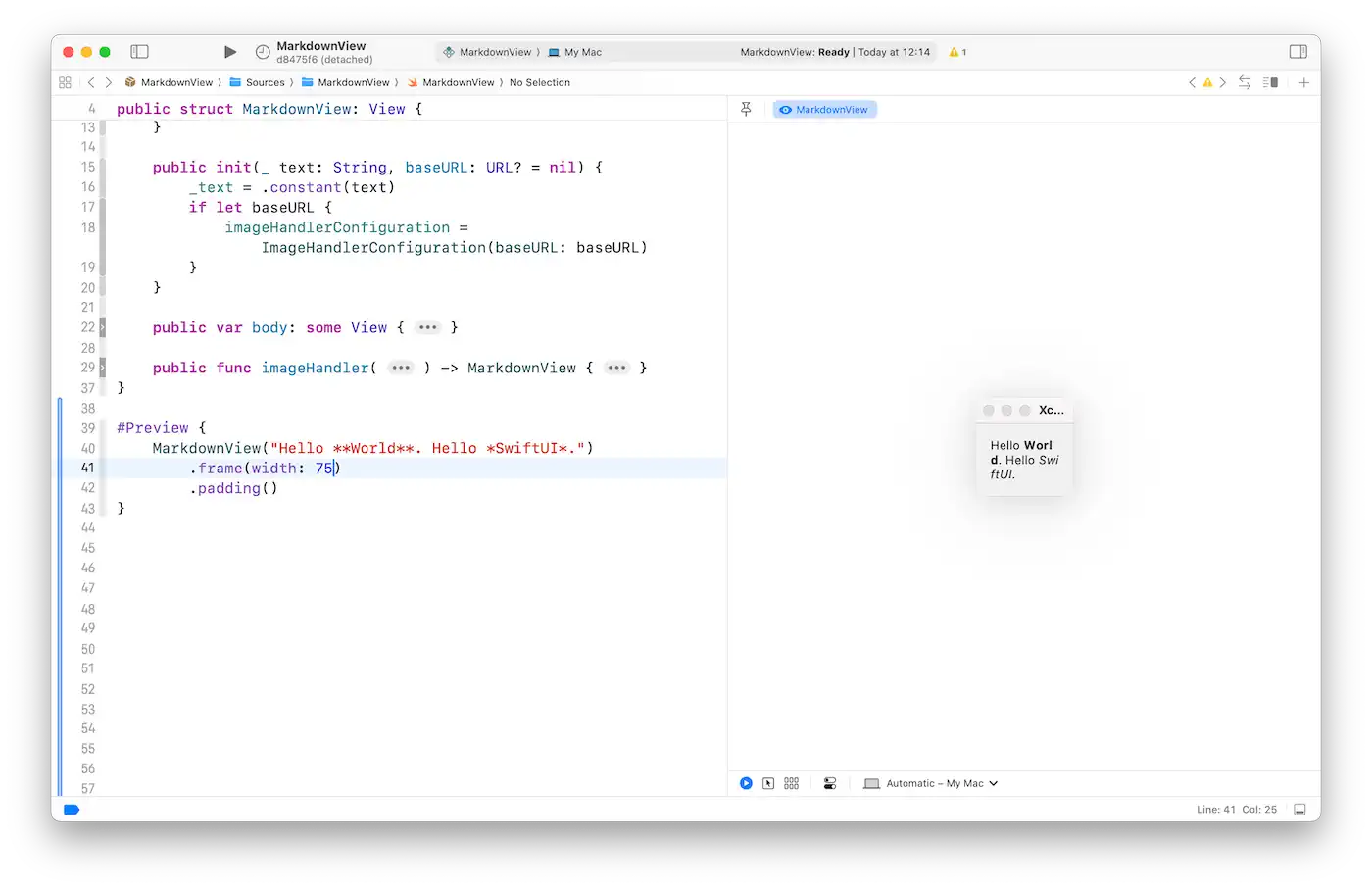Open the Automatic – My Mac device dropdown
The height and width of the screenshot is (889, 1372).
tap(931, 783)
